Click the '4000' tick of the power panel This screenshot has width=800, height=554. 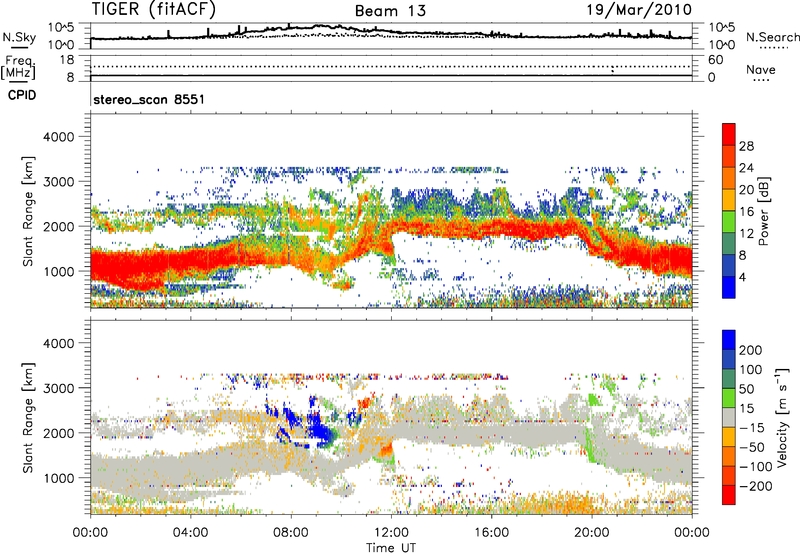point(58,137)
